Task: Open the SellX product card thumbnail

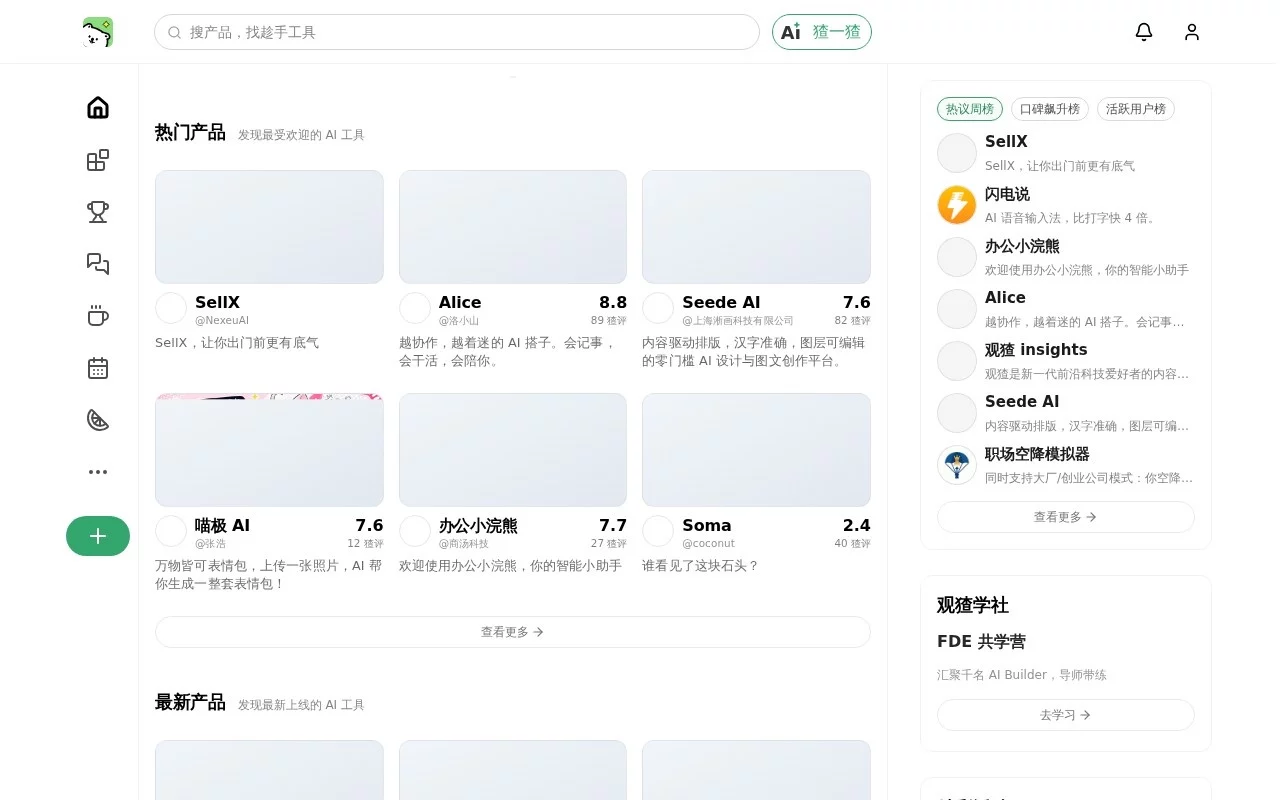Action: [269, 227]
